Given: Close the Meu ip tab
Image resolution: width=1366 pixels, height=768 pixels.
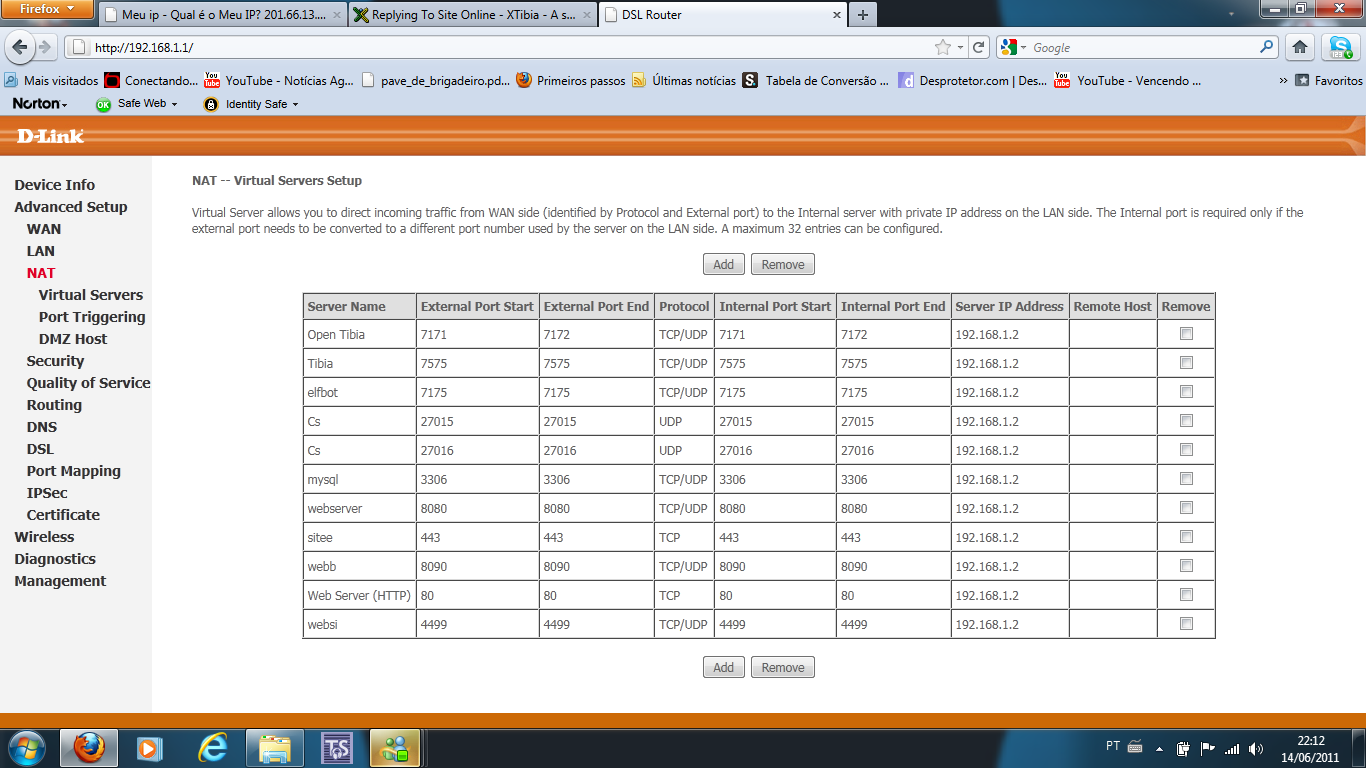Looking at the screenshot, I should click(337, 15).
